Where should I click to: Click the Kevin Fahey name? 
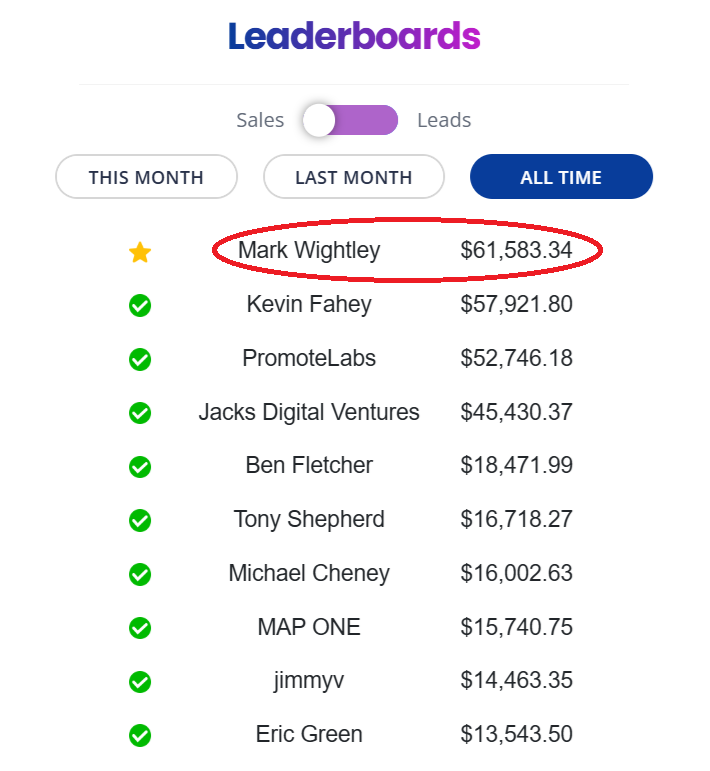(x=309, y=304)
